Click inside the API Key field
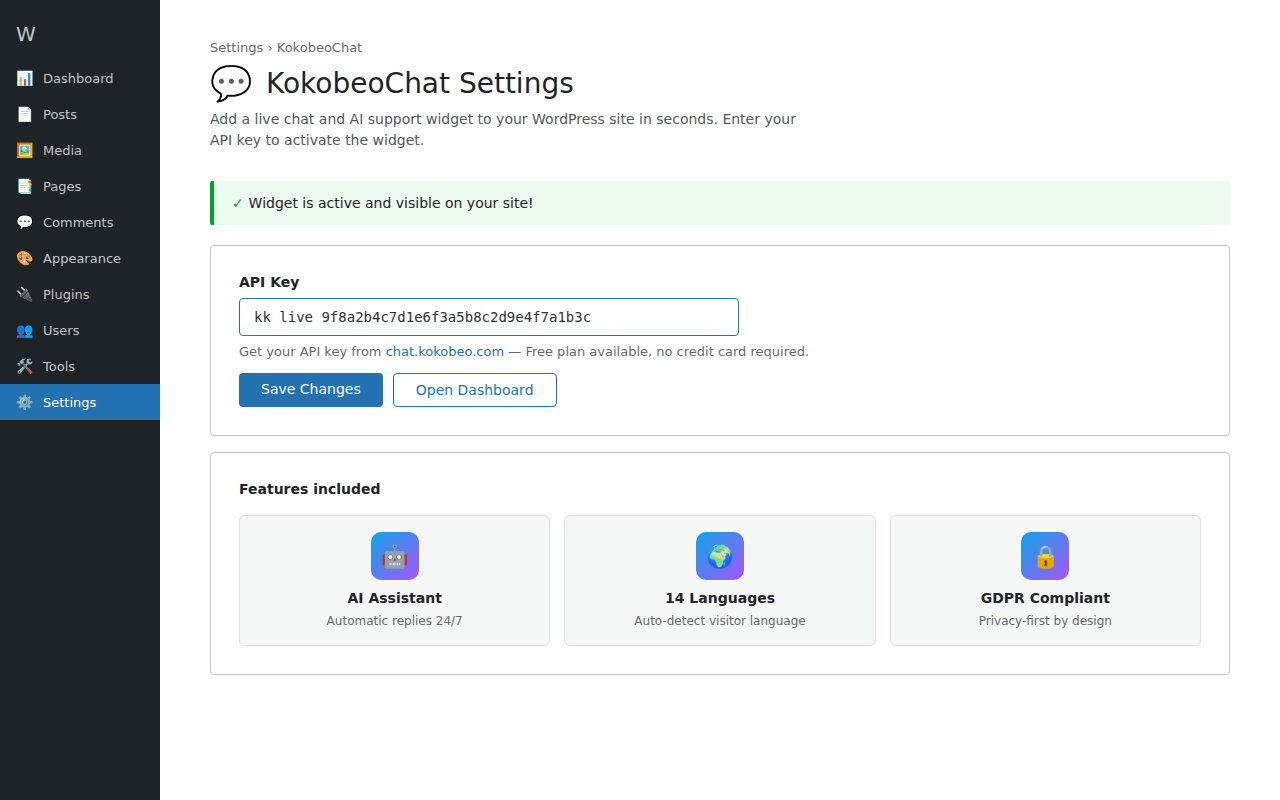 point(488,316)
